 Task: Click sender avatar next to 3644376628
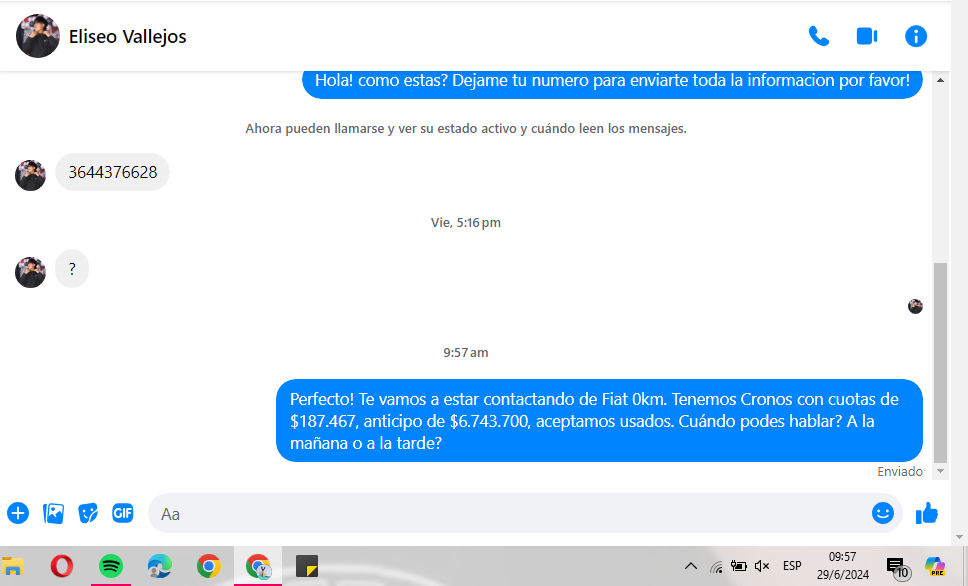30,175
